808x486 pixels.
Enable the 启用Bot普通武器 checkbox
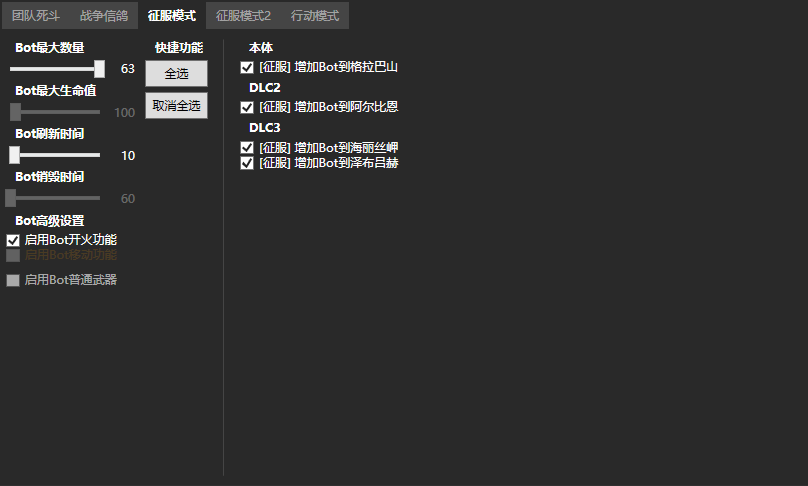click(x=13, y=280)
